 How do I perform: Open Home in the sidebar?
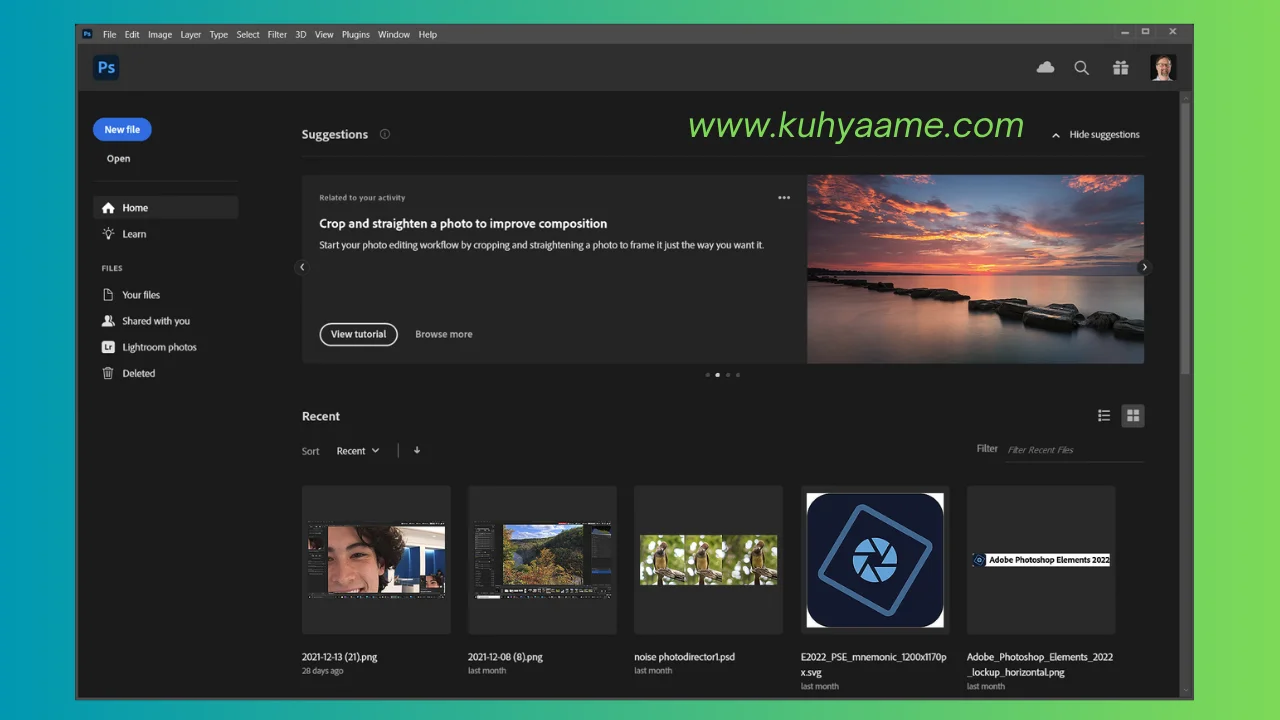click(165, 208)
